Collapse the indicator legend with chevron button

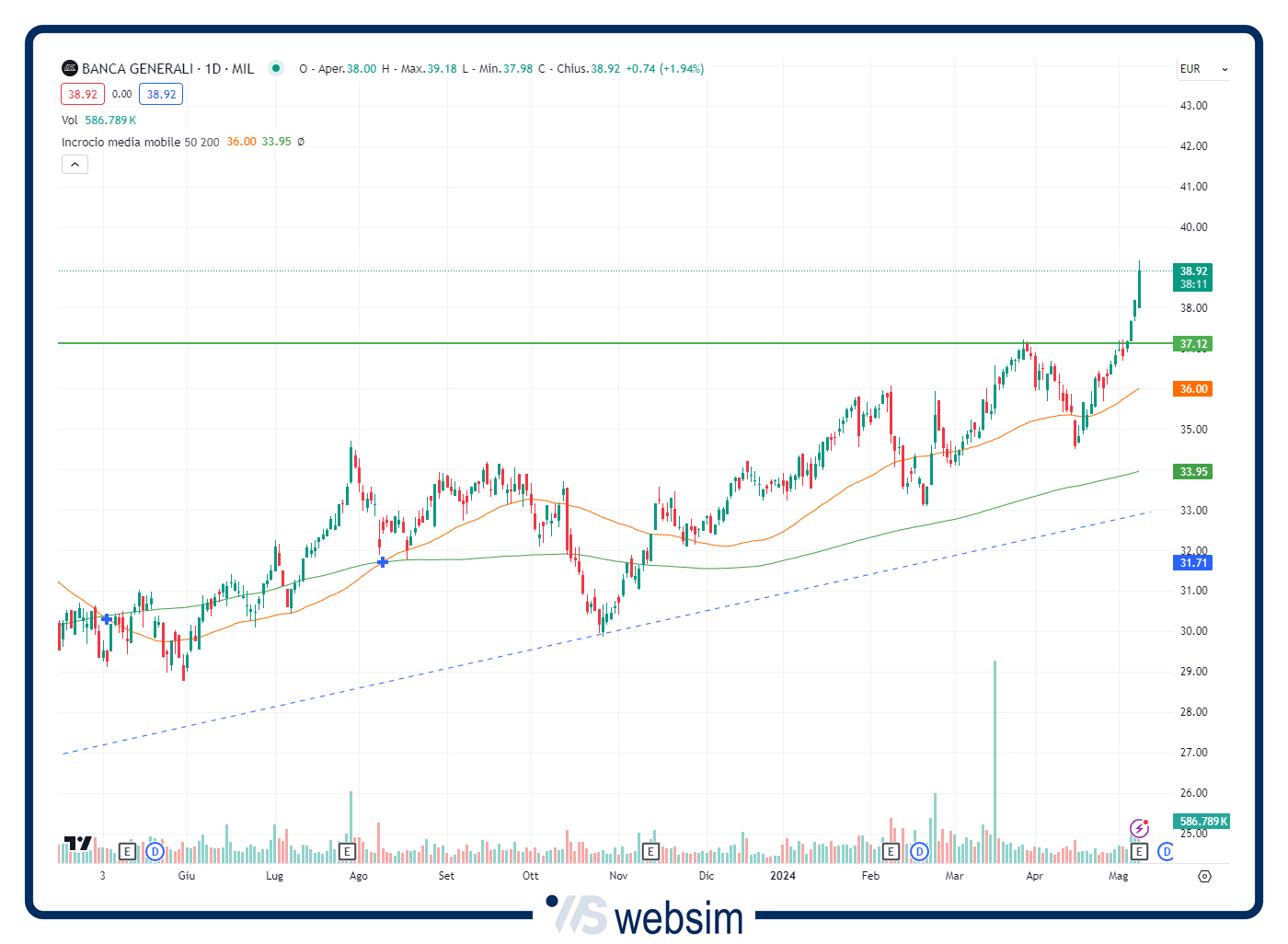75,165
